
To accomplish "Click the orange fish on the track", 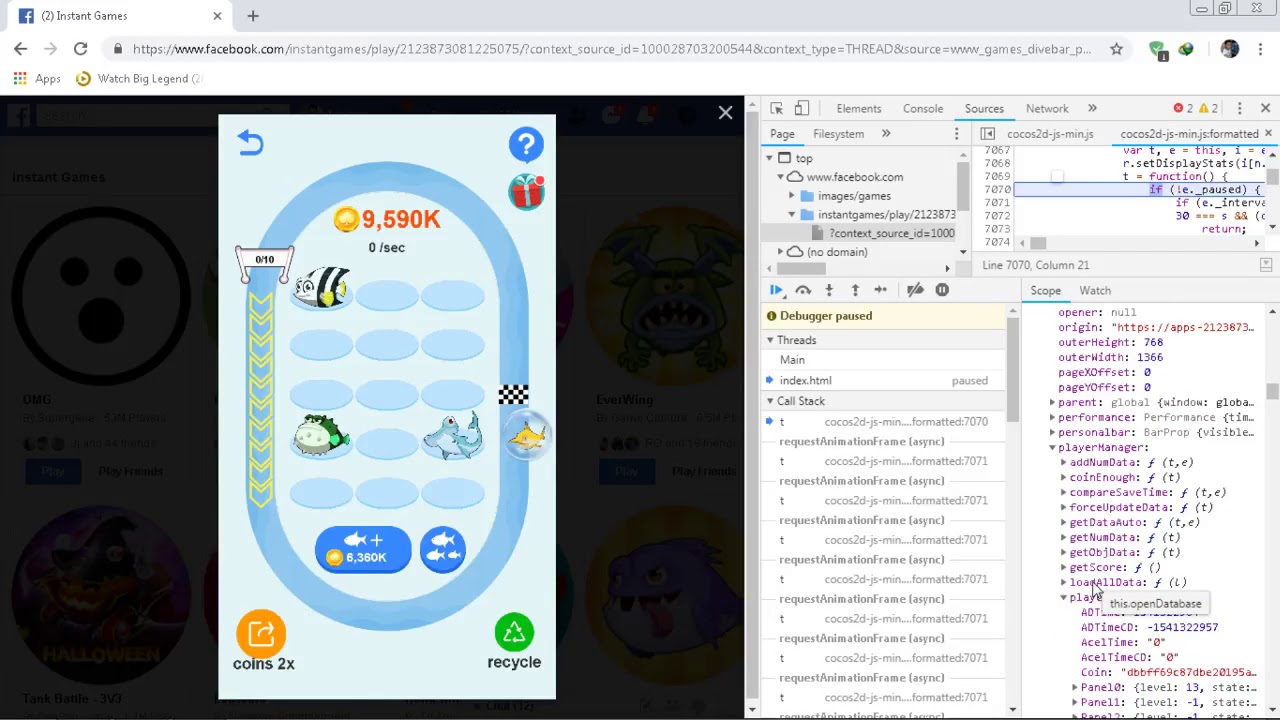I will pos(527,436).
